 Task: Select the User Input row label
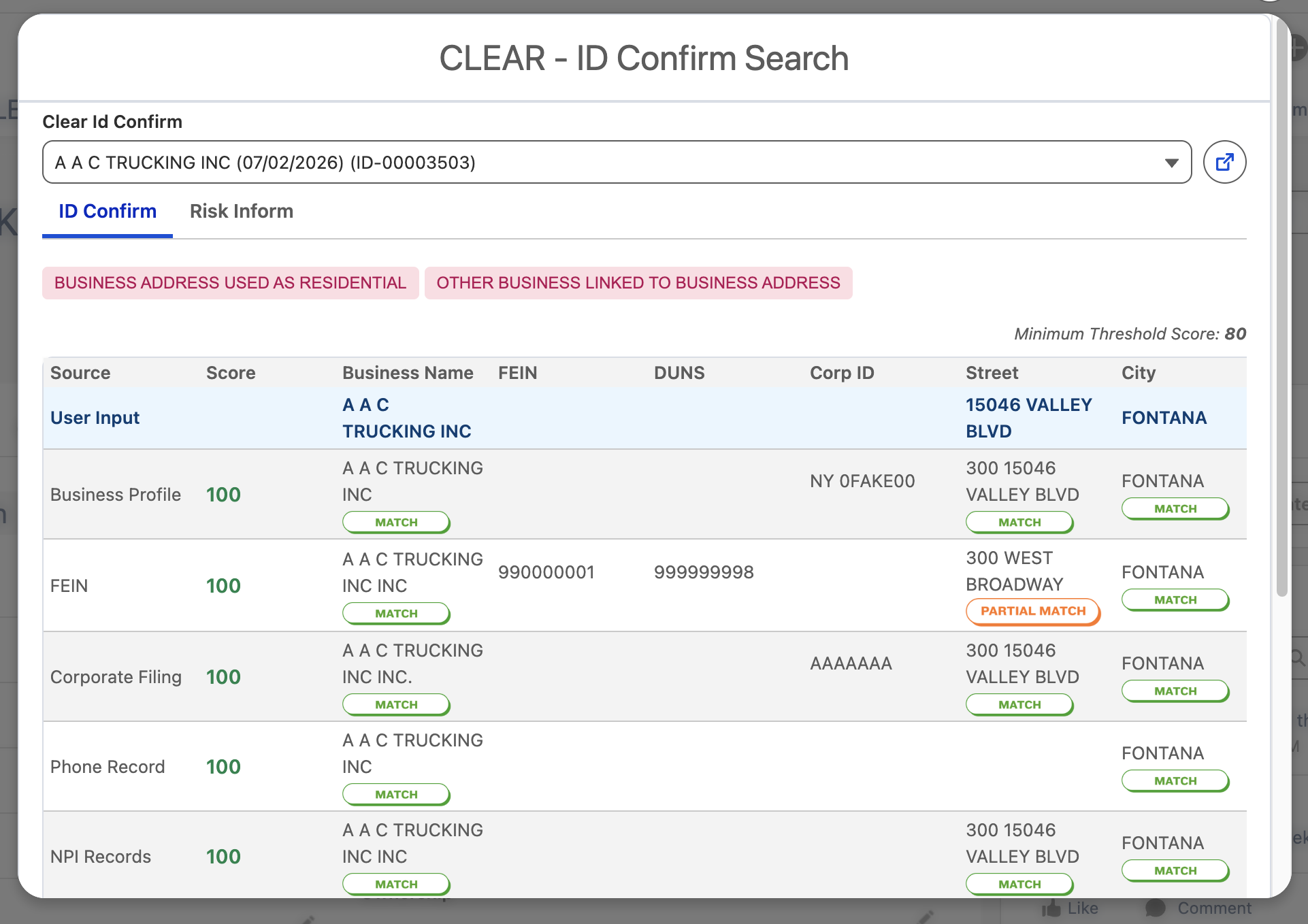[x=95, y=418]
